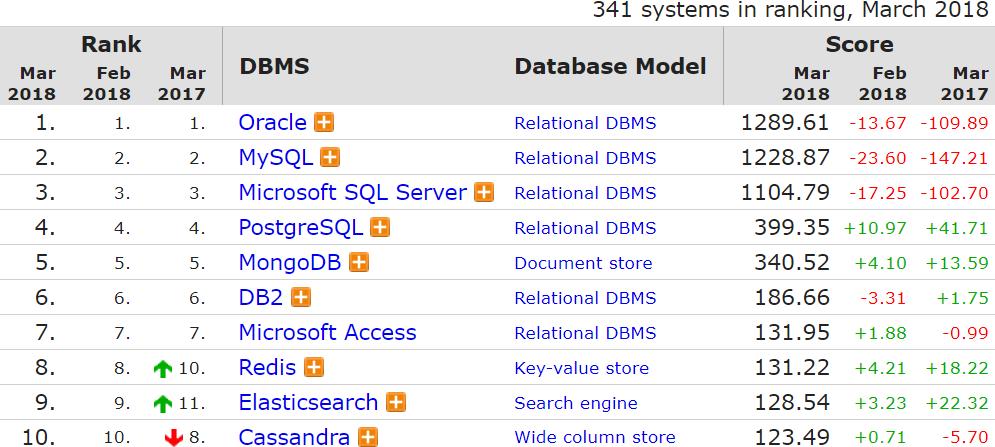This screenshot has height=447, width=995.
Task: Click the +10.97 monthly change value
Action: (875, 228)
